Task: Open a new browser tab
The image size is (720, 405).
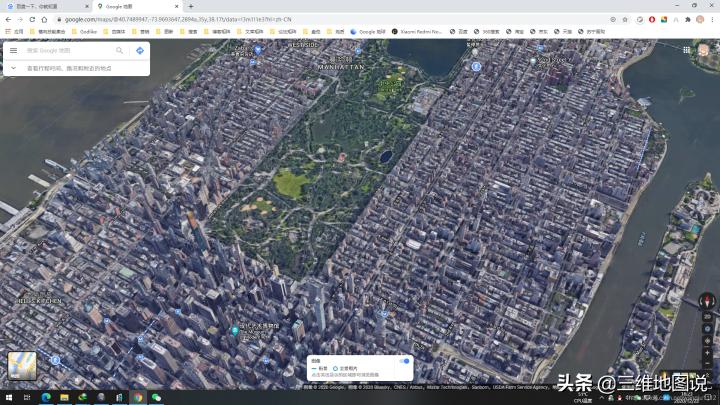Action: point(191,6)
